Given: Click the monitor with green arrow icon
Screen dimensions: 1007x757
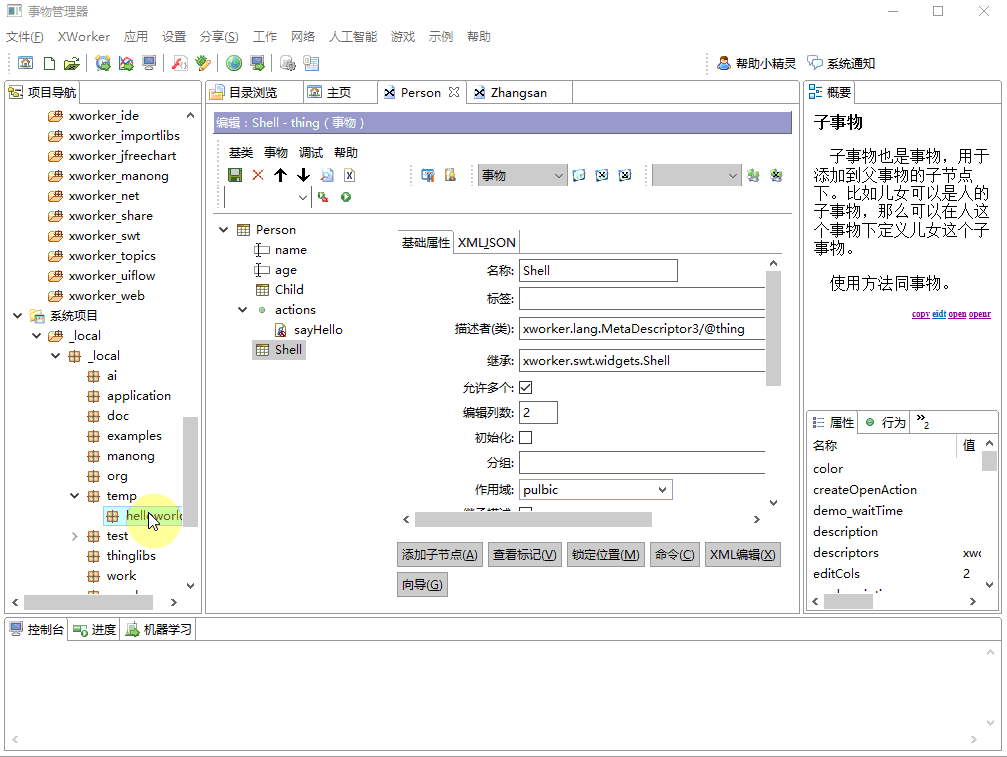Looking at the screenshot, I should [258, 63].
